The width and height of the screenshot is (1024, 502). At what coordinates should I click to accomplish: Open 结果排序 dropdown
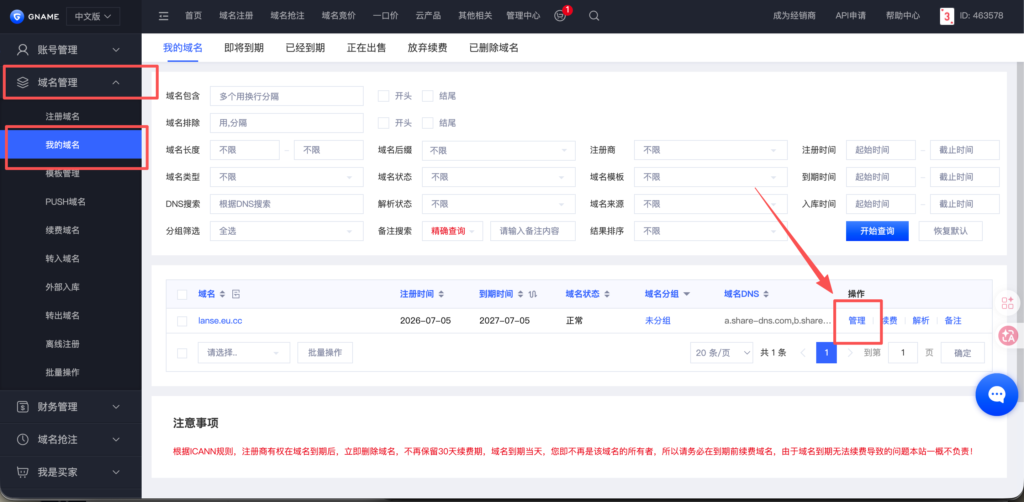711,231
